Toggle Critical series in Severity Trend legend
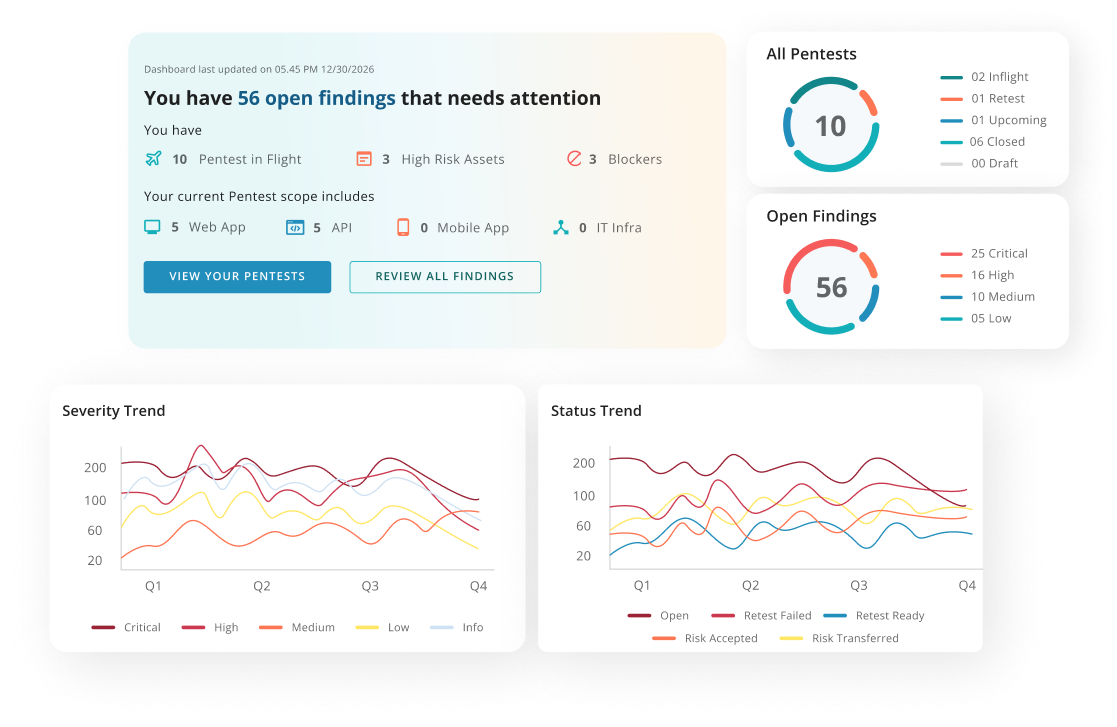 (x=126, y=627)
